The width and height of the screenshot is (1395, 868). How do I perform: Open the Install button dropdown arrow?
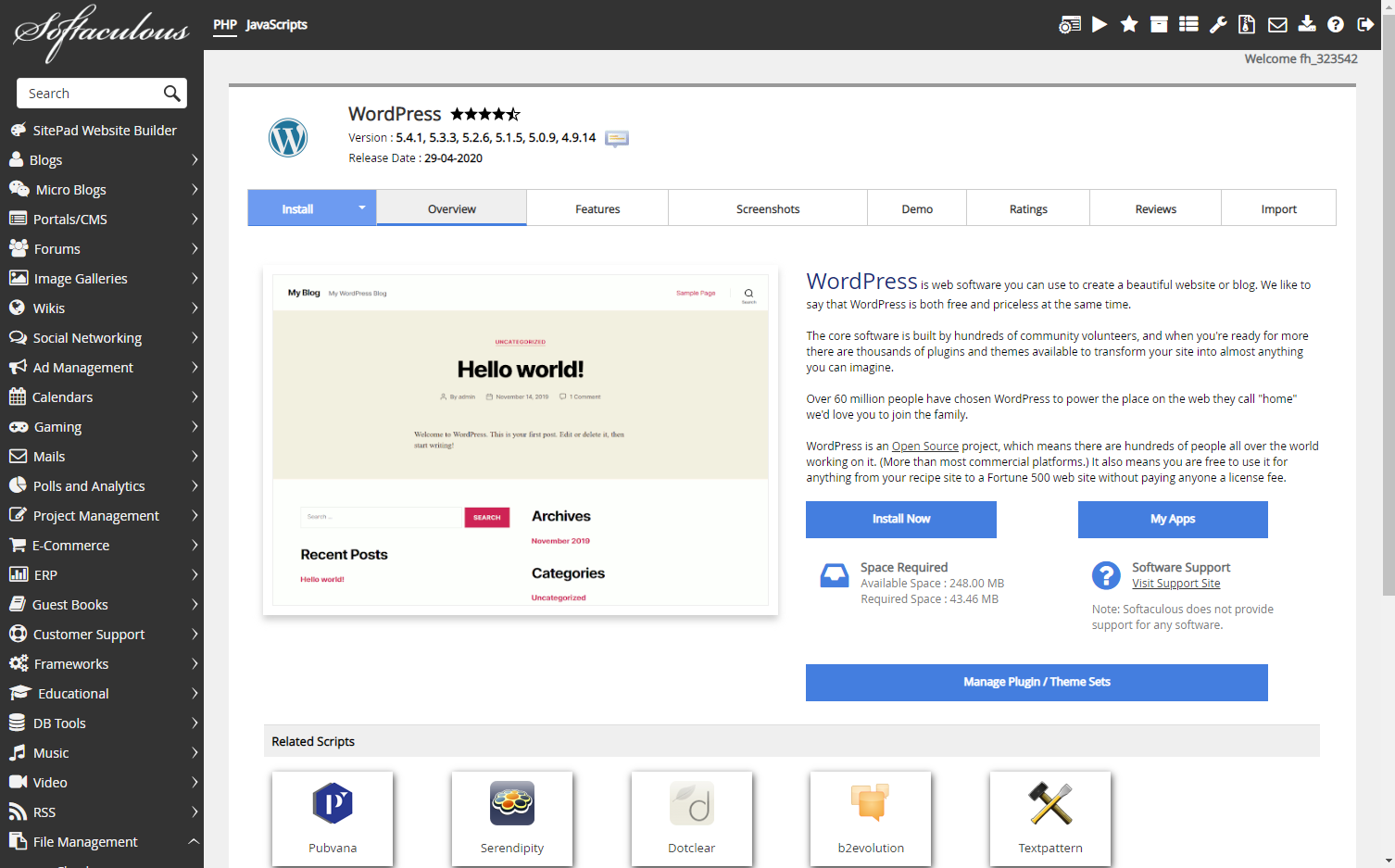point(362,208)
